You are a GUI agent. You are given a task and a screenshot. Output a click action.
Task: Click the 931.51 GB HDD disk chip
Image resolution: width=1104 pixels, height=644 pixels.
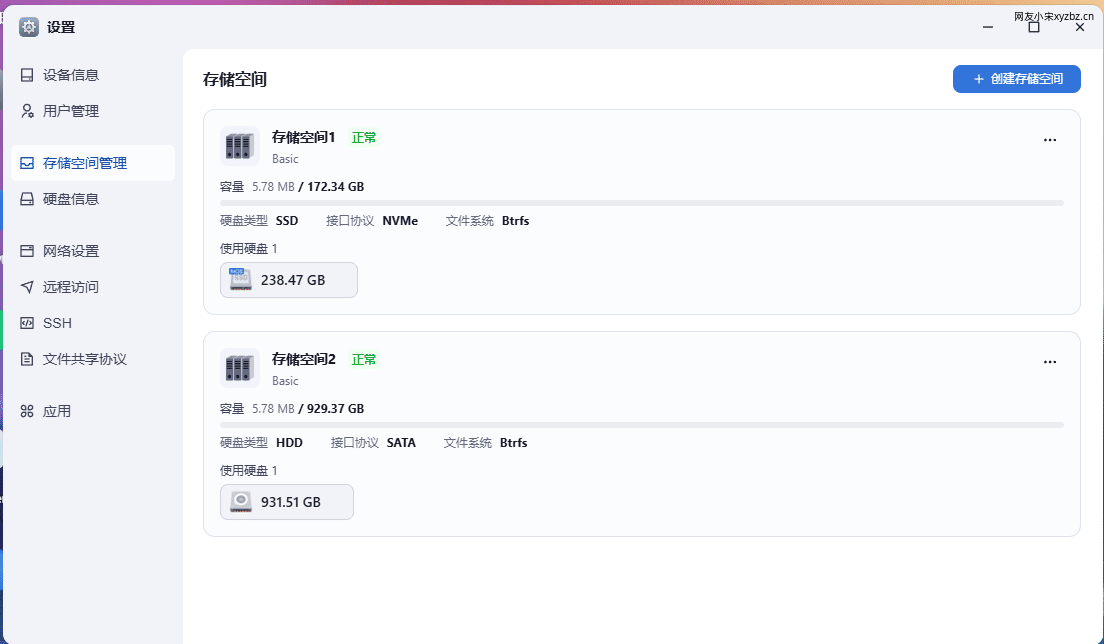click(287, 502)
